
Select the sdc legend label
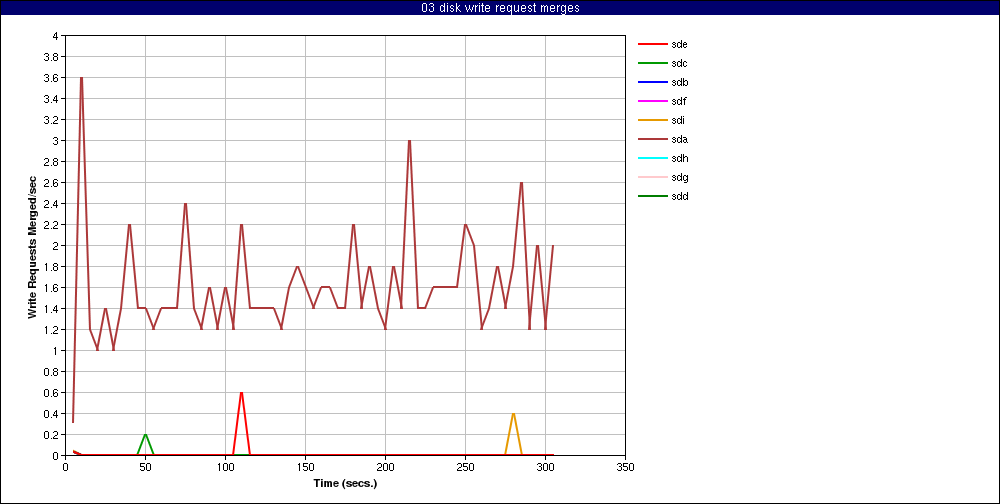tap(679, 63)
